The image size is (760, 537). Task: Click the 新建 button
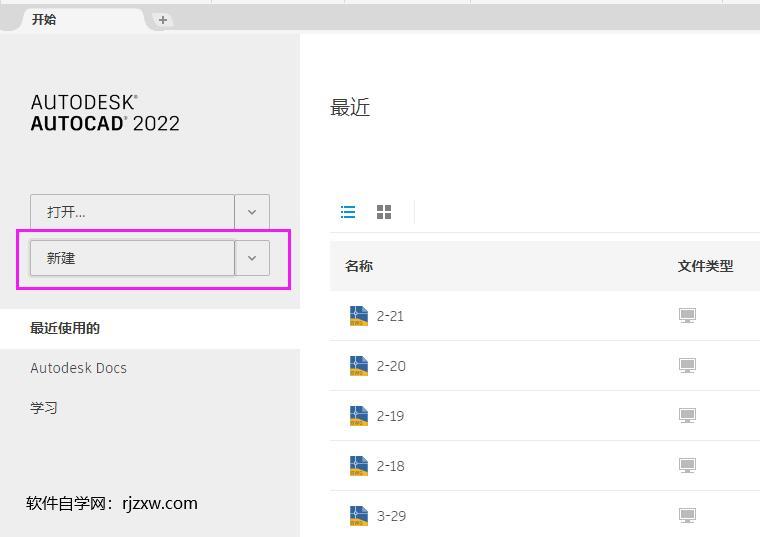click(x=132, y=258)
